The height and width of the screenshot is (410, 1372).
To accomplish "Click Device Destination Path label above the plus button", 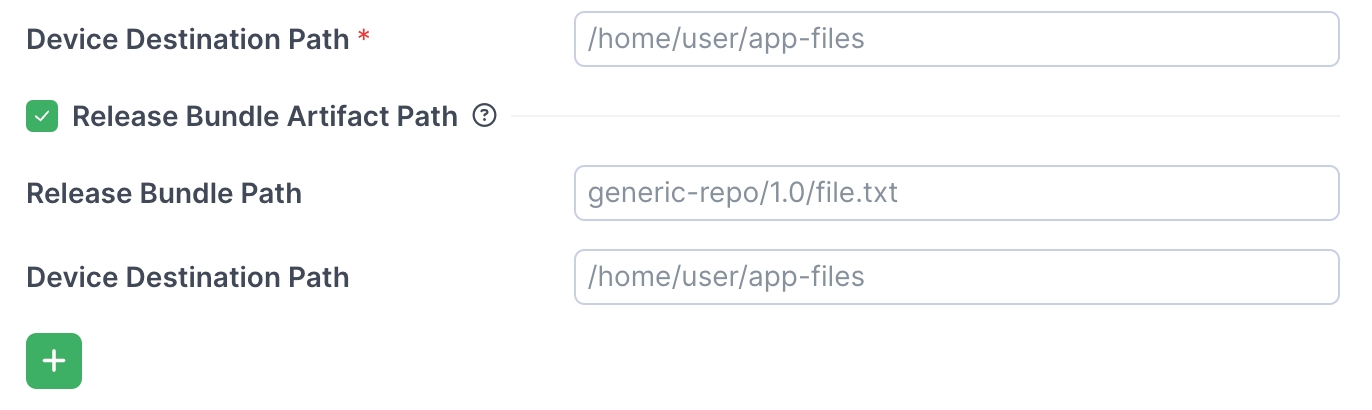I will click(188, 277).
